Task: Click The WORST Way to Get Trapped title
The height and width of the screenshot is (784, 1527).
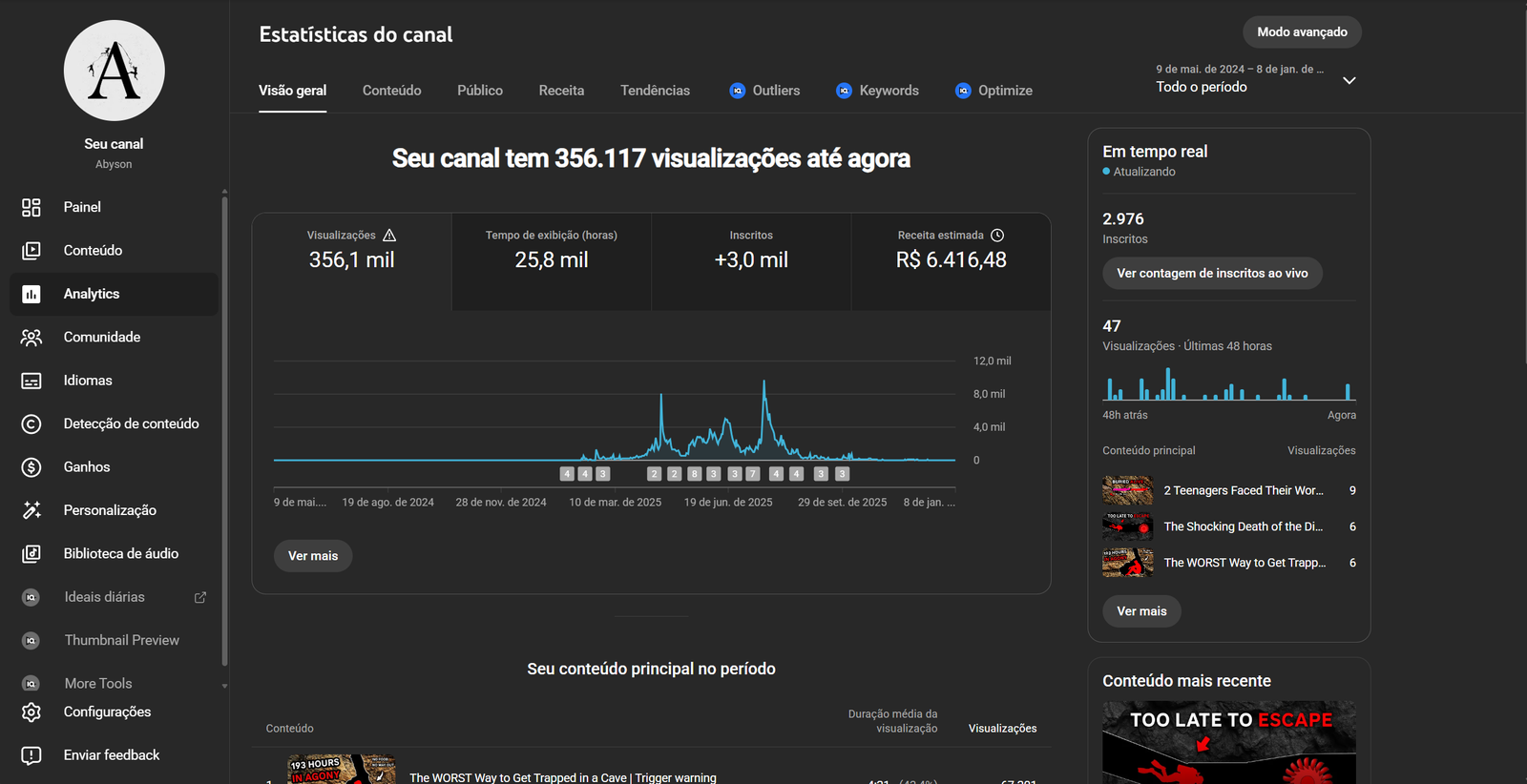Action: point(563,778)
